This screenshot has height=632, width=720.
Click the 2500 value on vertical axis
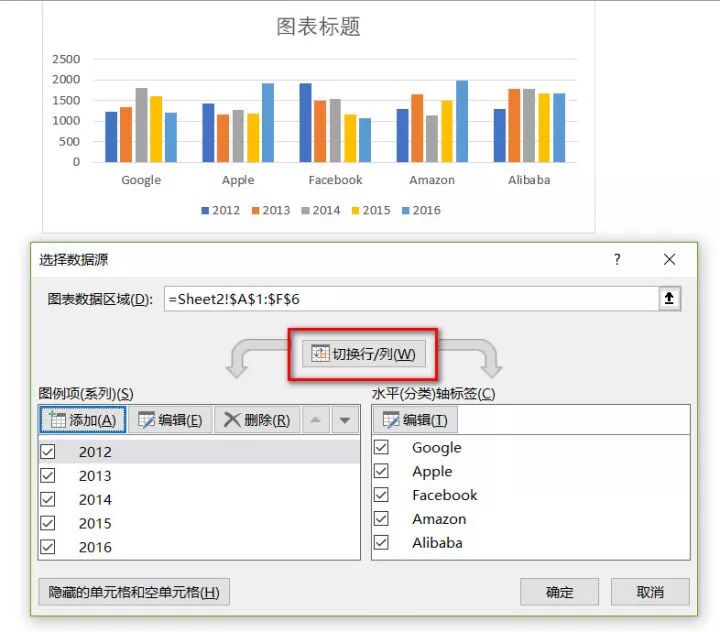coord(66,59)
